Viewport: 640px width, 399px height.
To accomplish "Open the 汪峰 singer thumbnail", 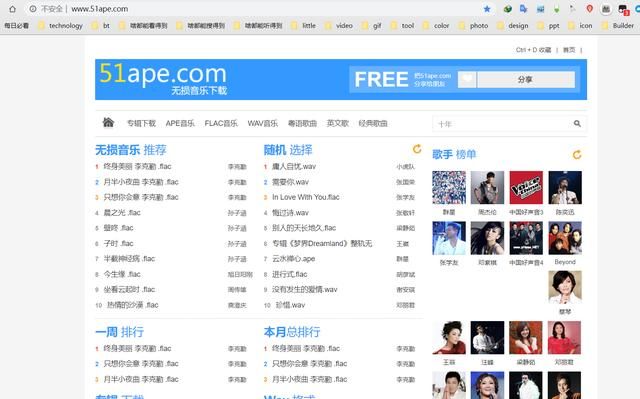I will pyautogui.click(x=487, y=337).
